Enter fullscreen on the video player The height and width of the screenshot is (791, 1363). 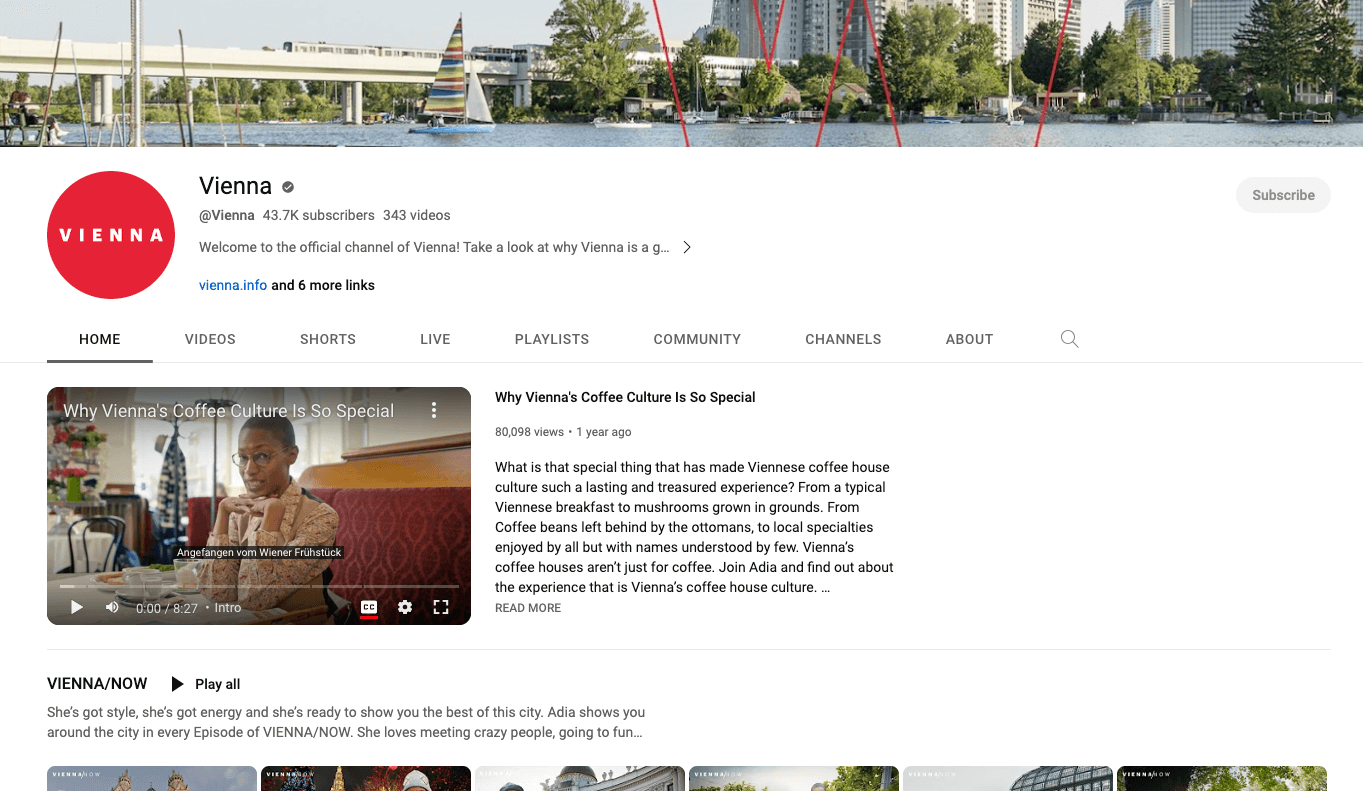(441, 607)
